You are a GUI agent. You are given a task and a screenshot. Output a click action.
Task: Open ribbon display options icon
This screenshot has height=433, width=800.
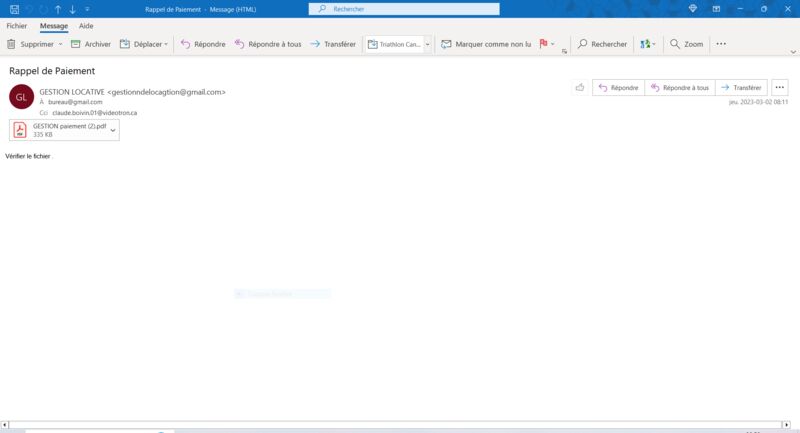point(716,9)
